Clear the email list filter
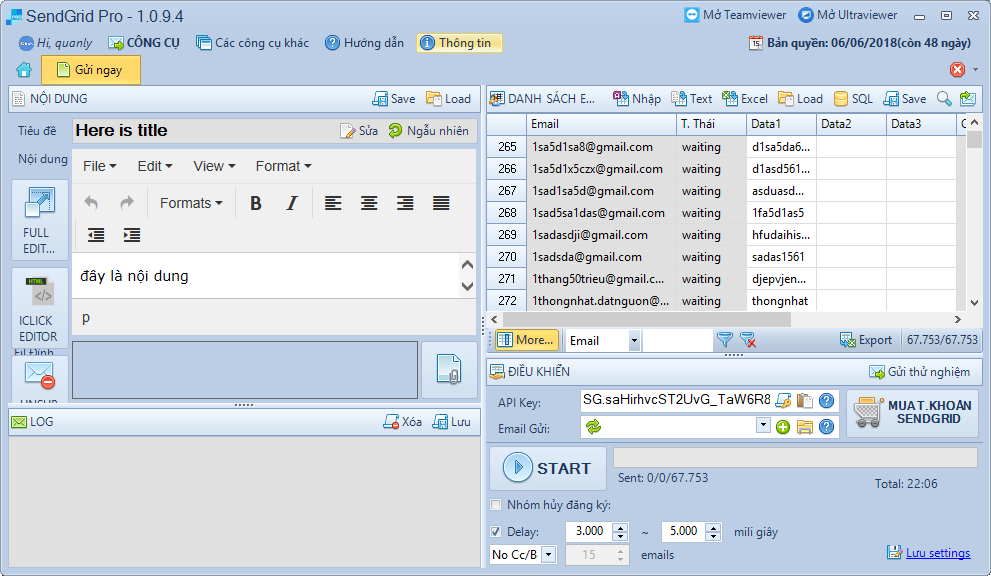Image resolution: width=991 pixels, height=576 pixels. [748, 340]
